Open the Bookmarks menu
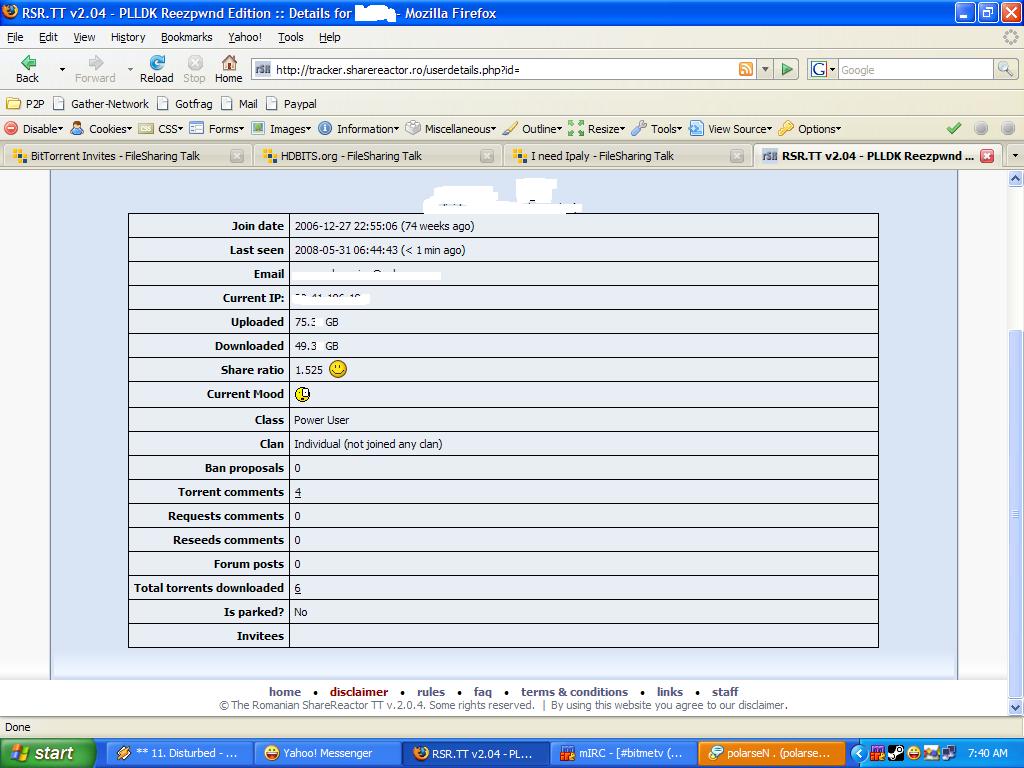The height and width of the screenshot is (768, 1024). (186, 37)
